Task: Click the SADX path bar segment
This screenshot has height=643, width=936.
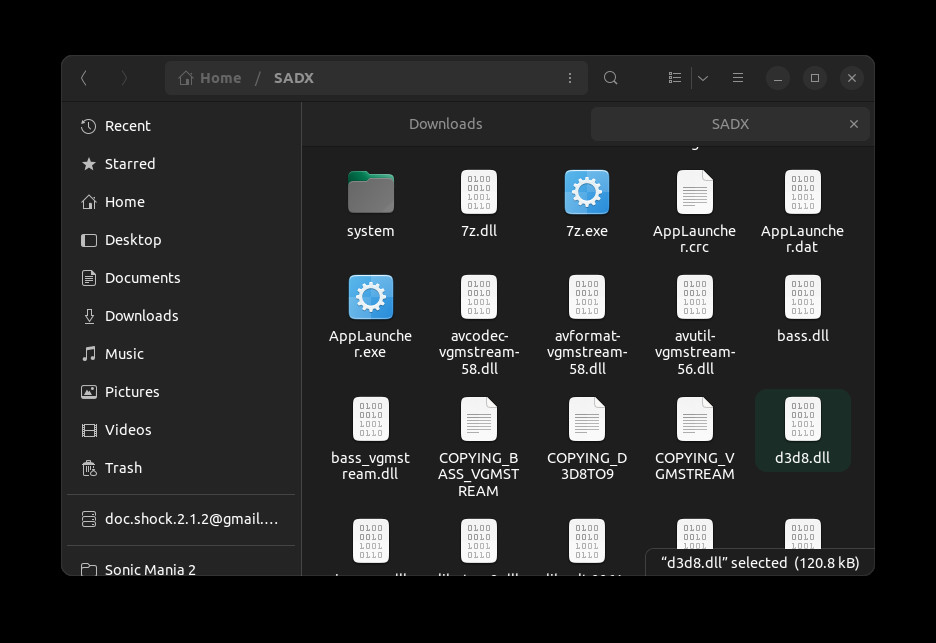Action: [x=293, y=78]
